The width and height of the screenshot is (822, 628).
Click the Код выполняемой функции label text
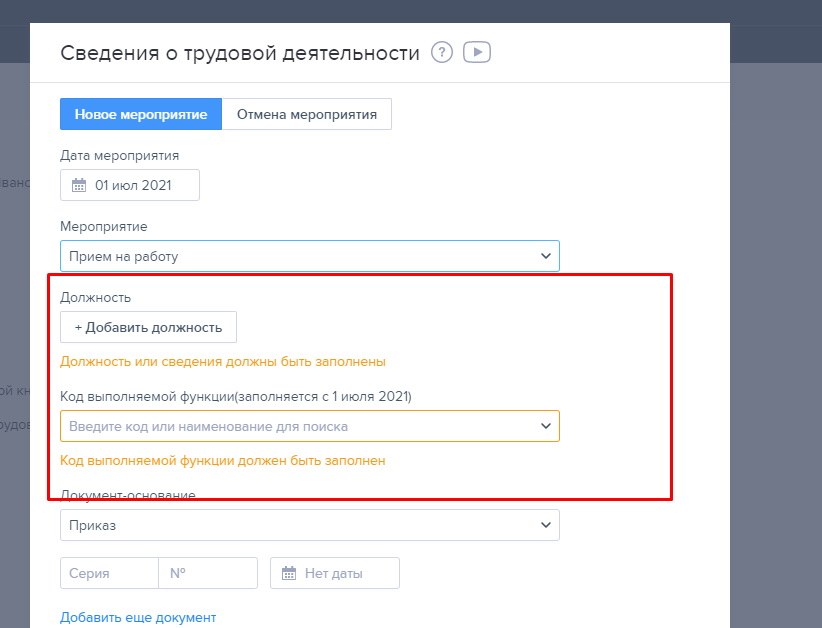[236, 396]
